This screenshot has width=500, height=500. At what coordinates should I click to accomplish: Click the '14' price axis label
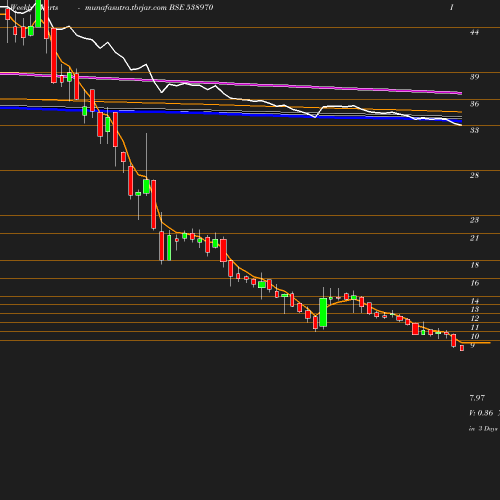[x=474, y=301]
